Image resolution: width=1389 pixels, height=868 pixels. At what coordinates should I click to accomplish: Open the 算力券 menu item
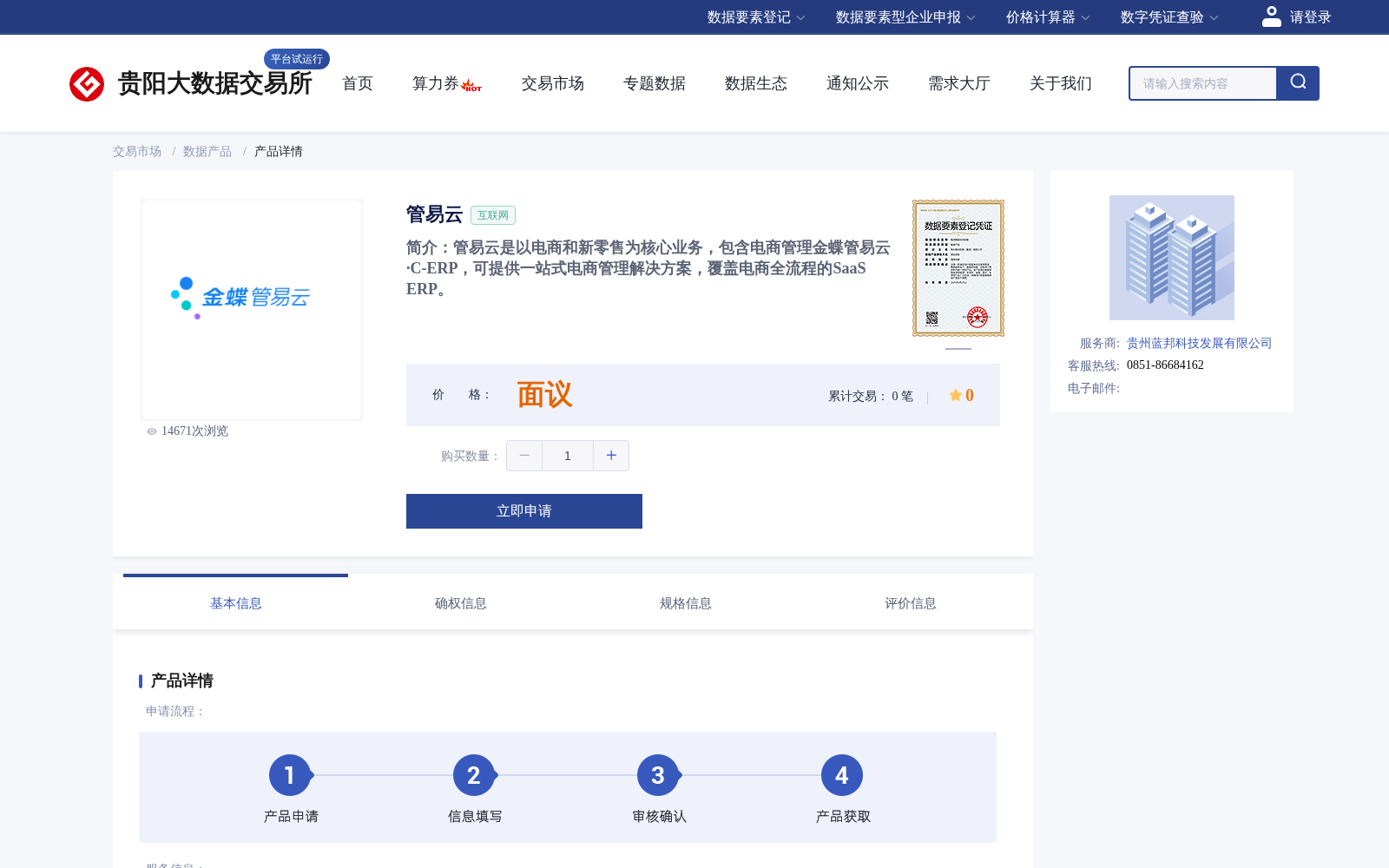[436, 83]
